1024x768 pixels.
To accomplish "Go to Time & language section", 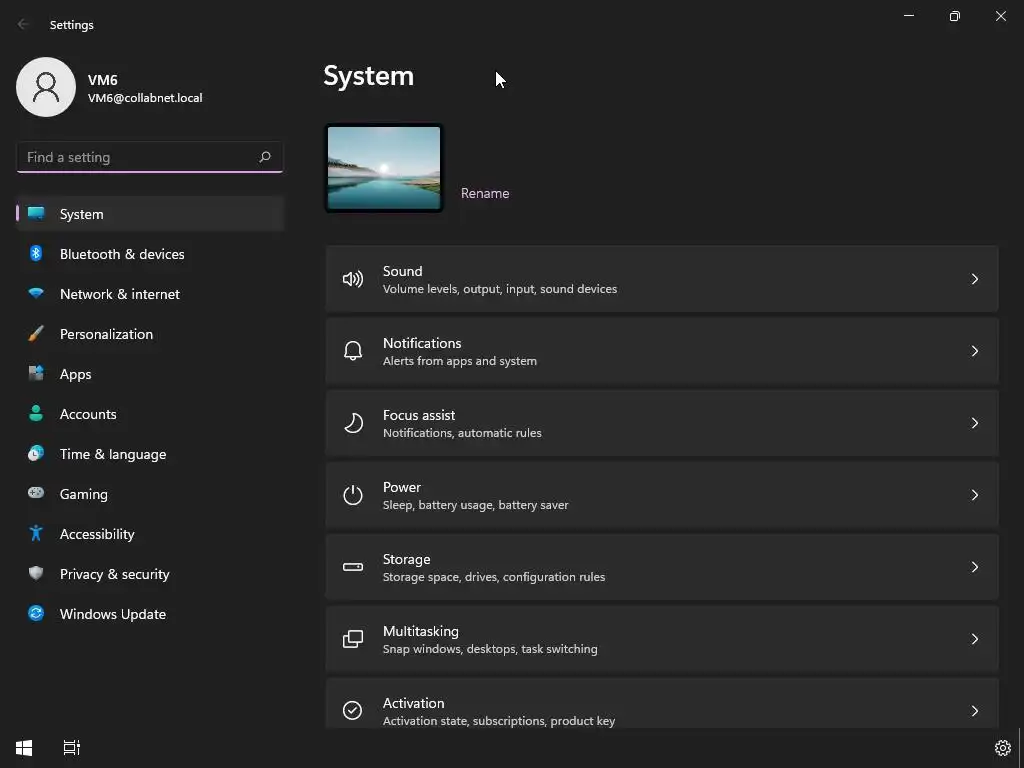I will pyautogui.click(x=113, y=454).
